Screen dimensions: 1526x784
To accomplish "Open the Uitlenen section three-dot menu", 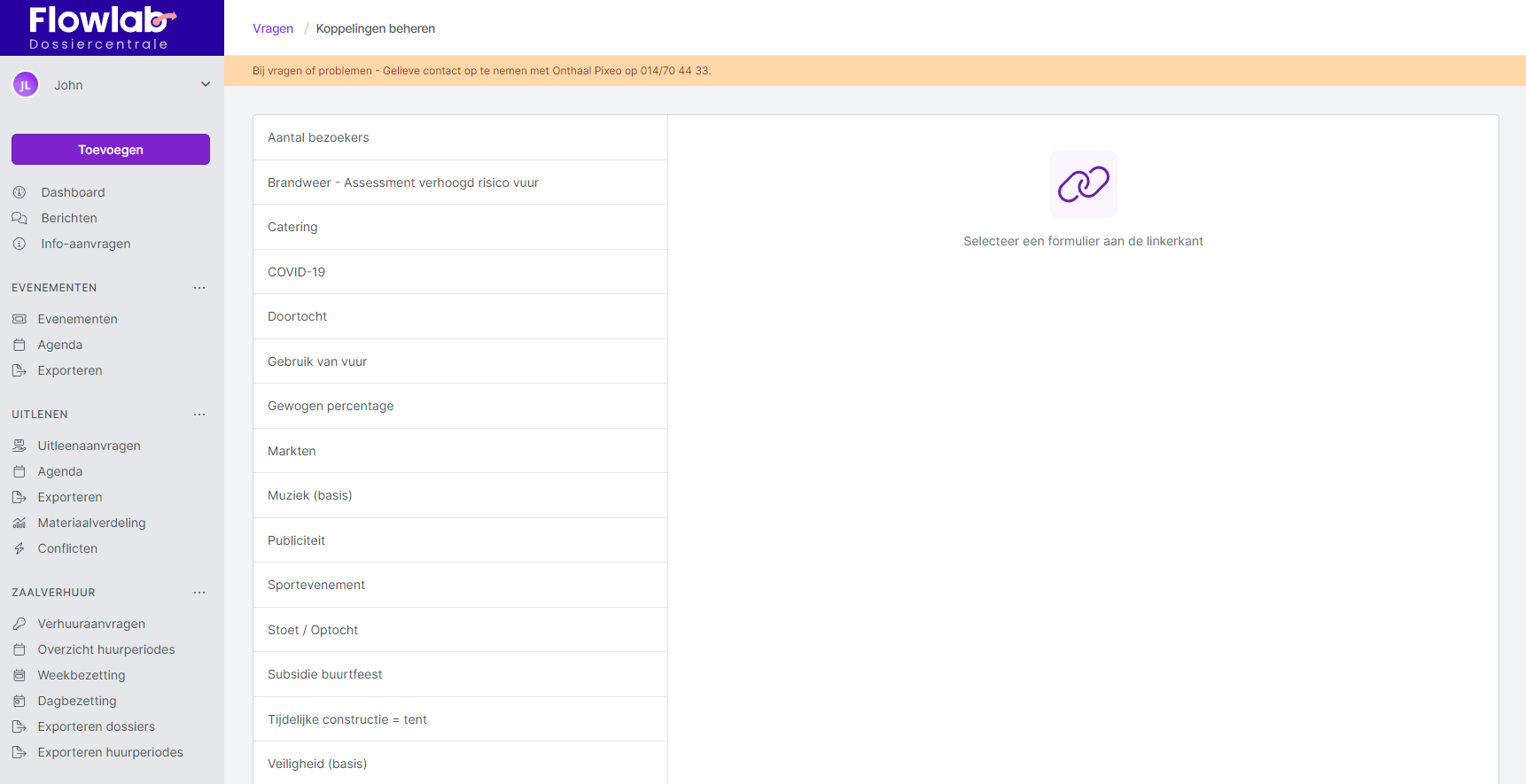I will tap(199, 415).
